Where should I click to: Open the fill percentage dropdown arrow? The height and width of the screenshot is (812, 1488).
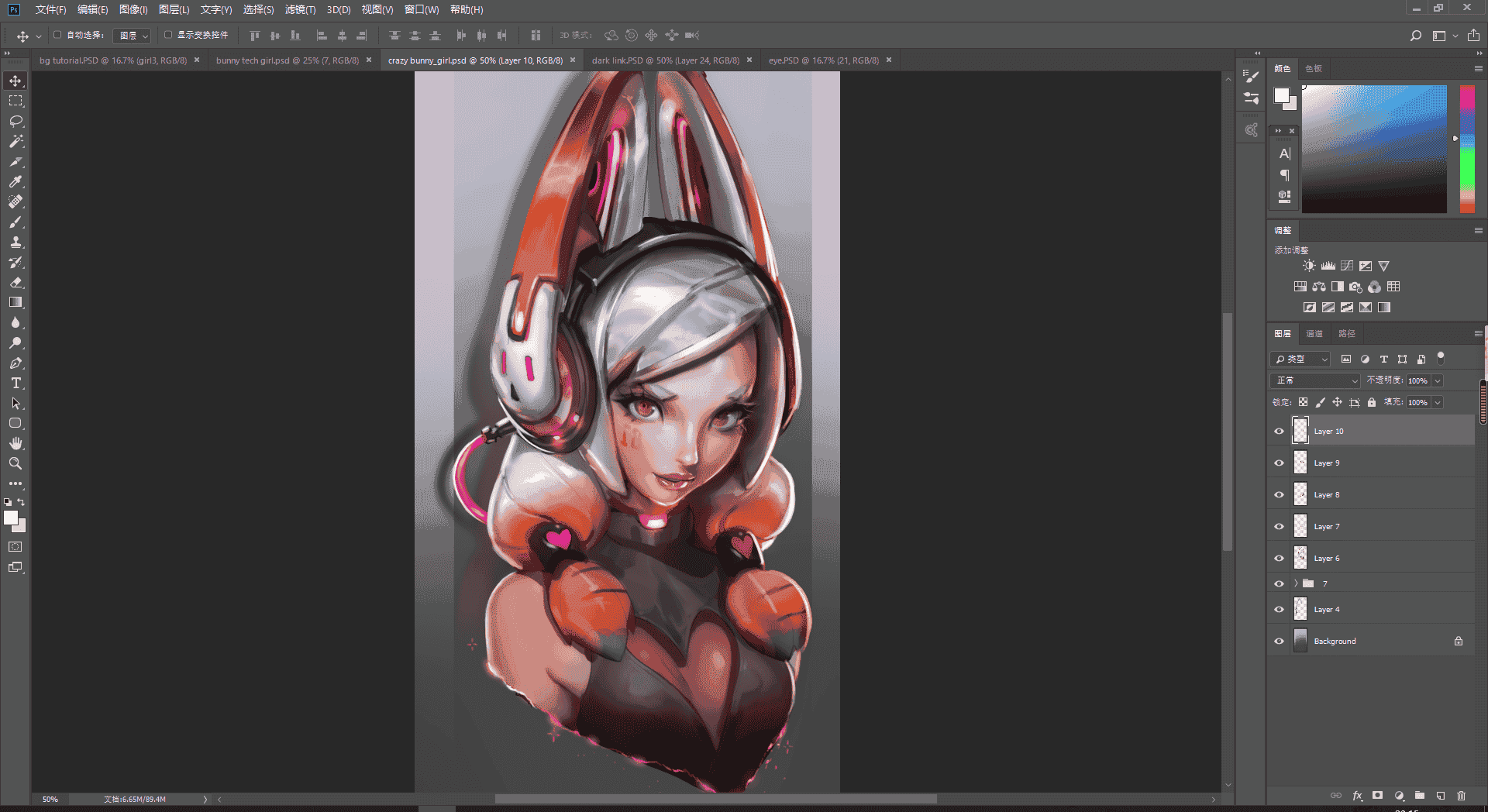tap(1438, 402)
